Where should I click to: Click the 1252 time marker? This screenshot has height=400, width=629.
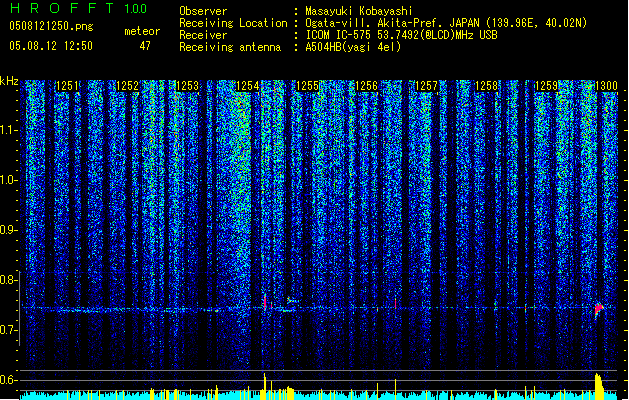pyautogui.click(x=127, y=86)
